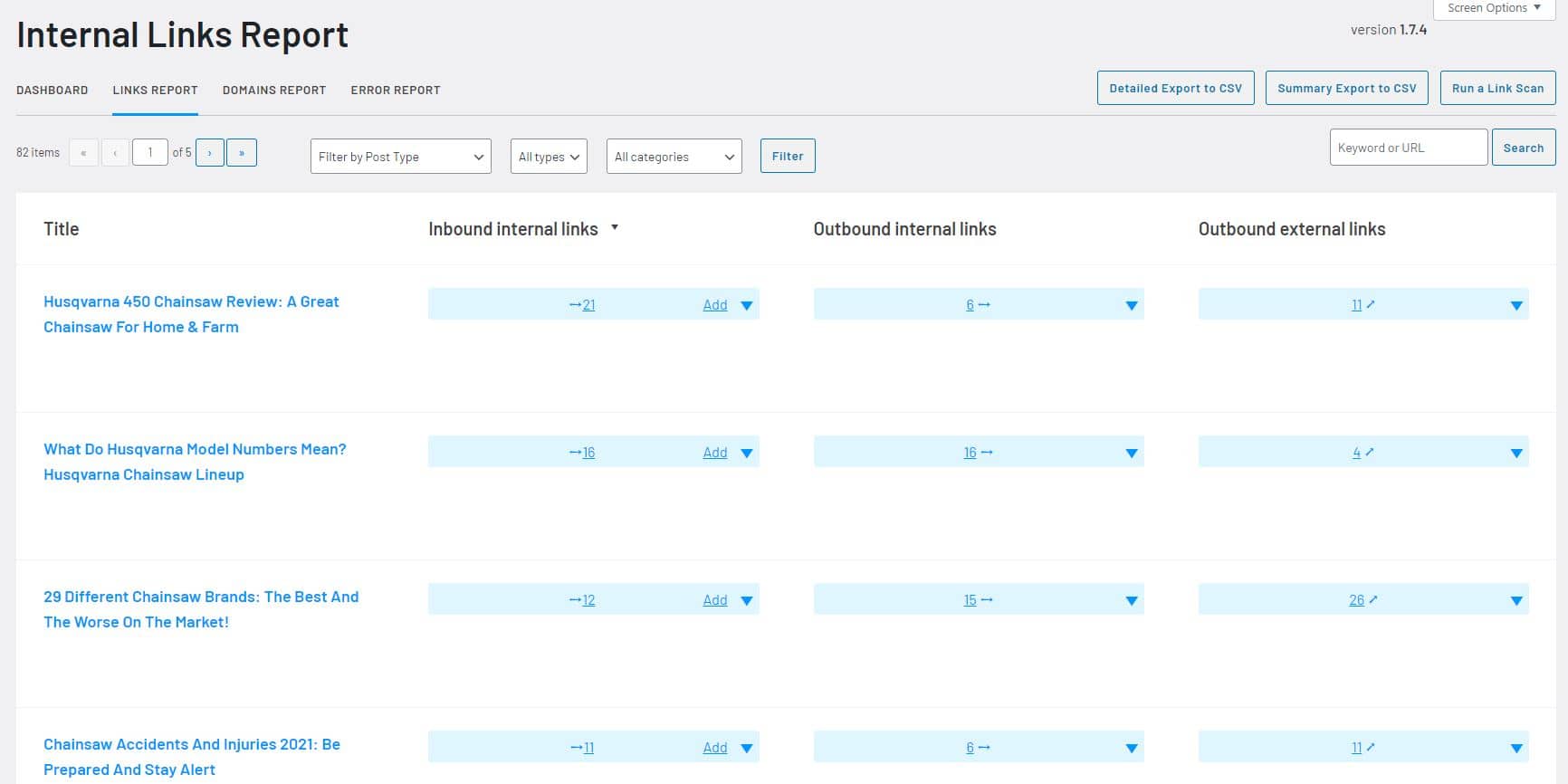The height and width of the screenshot is (784, 1568).
Task: Open the Domains Report tab
Action: 274,90
